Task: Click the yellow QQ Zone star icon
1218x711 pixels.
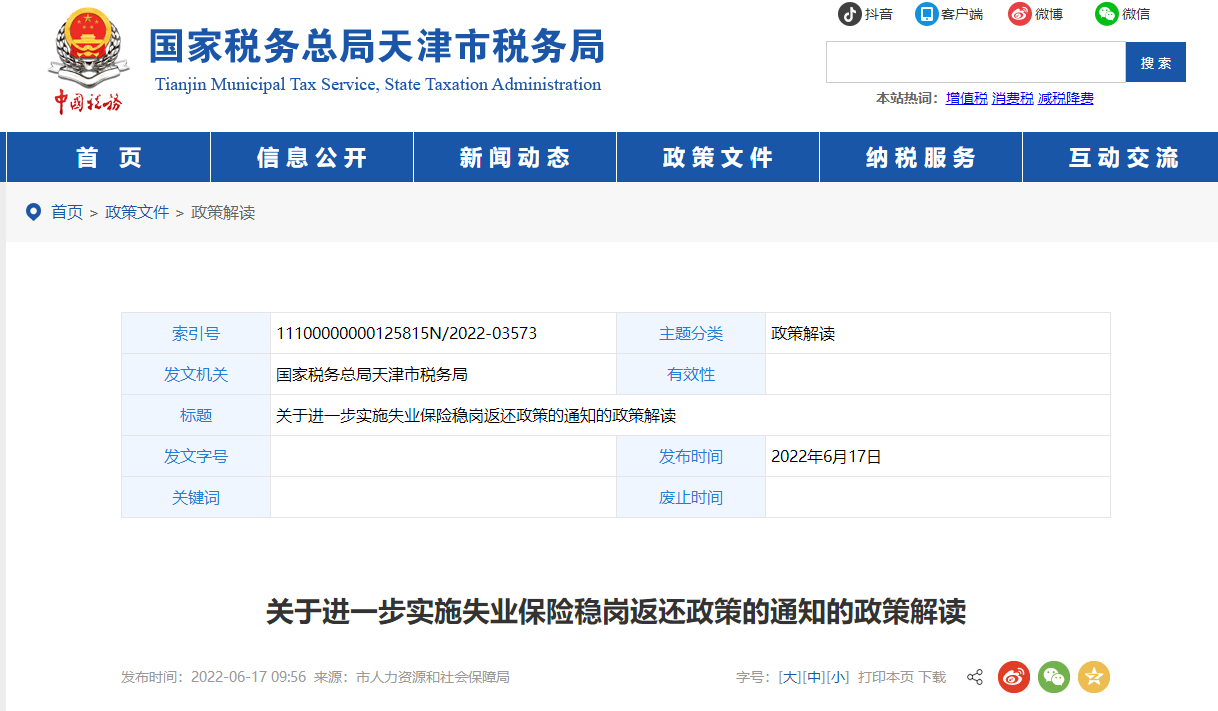Action: tap(1094, 677)
